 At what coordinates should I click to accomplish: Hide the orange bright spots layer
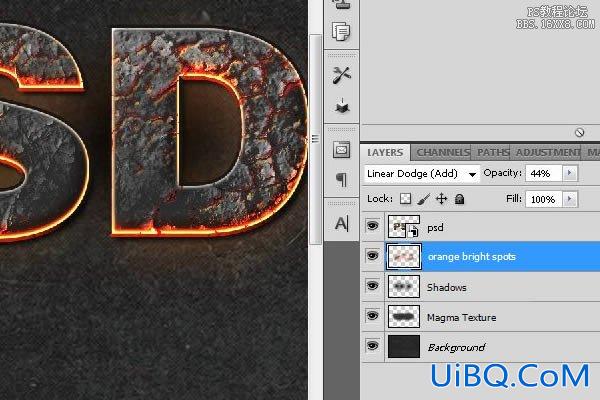click(x=372, y=255)
